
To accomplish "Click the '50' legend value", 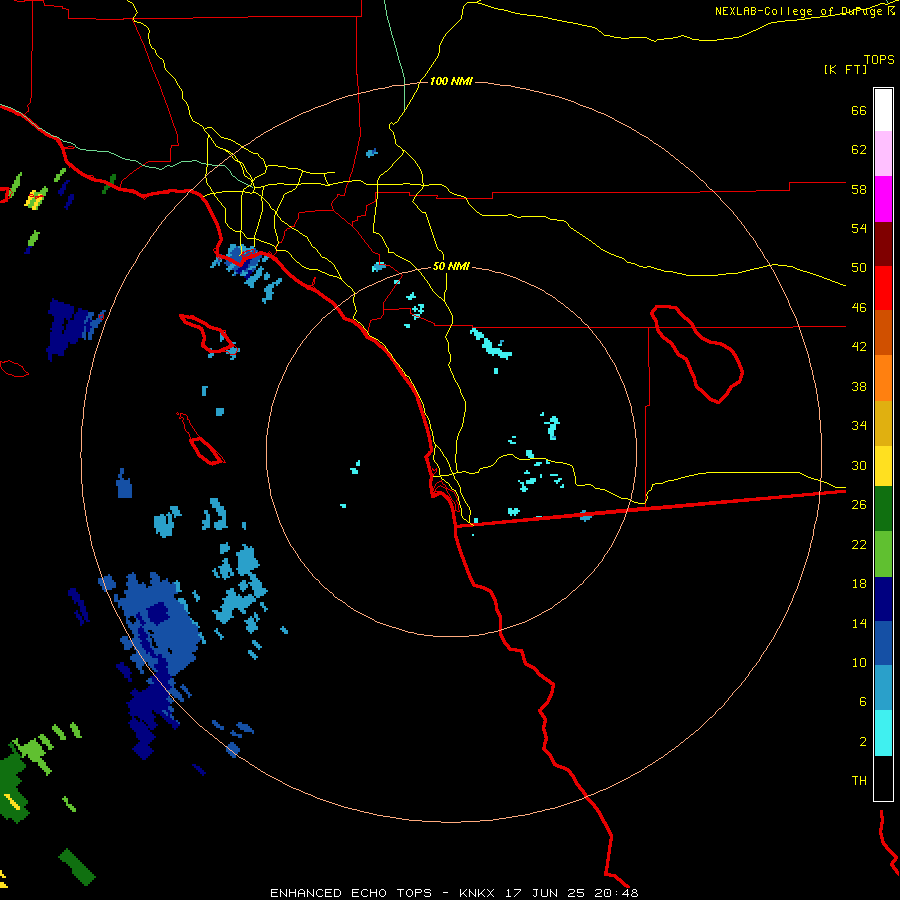I will tap(859, 268).
